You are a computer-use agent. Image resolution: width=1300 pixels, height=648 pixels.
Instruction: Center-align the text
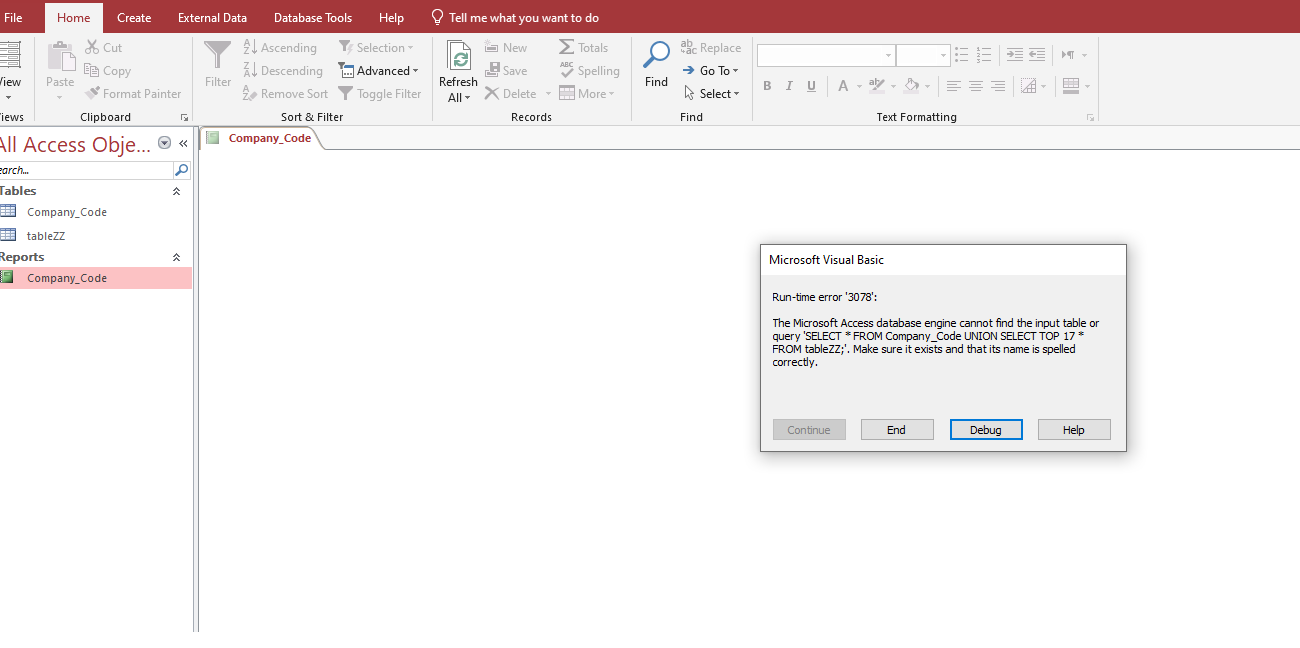976,87
